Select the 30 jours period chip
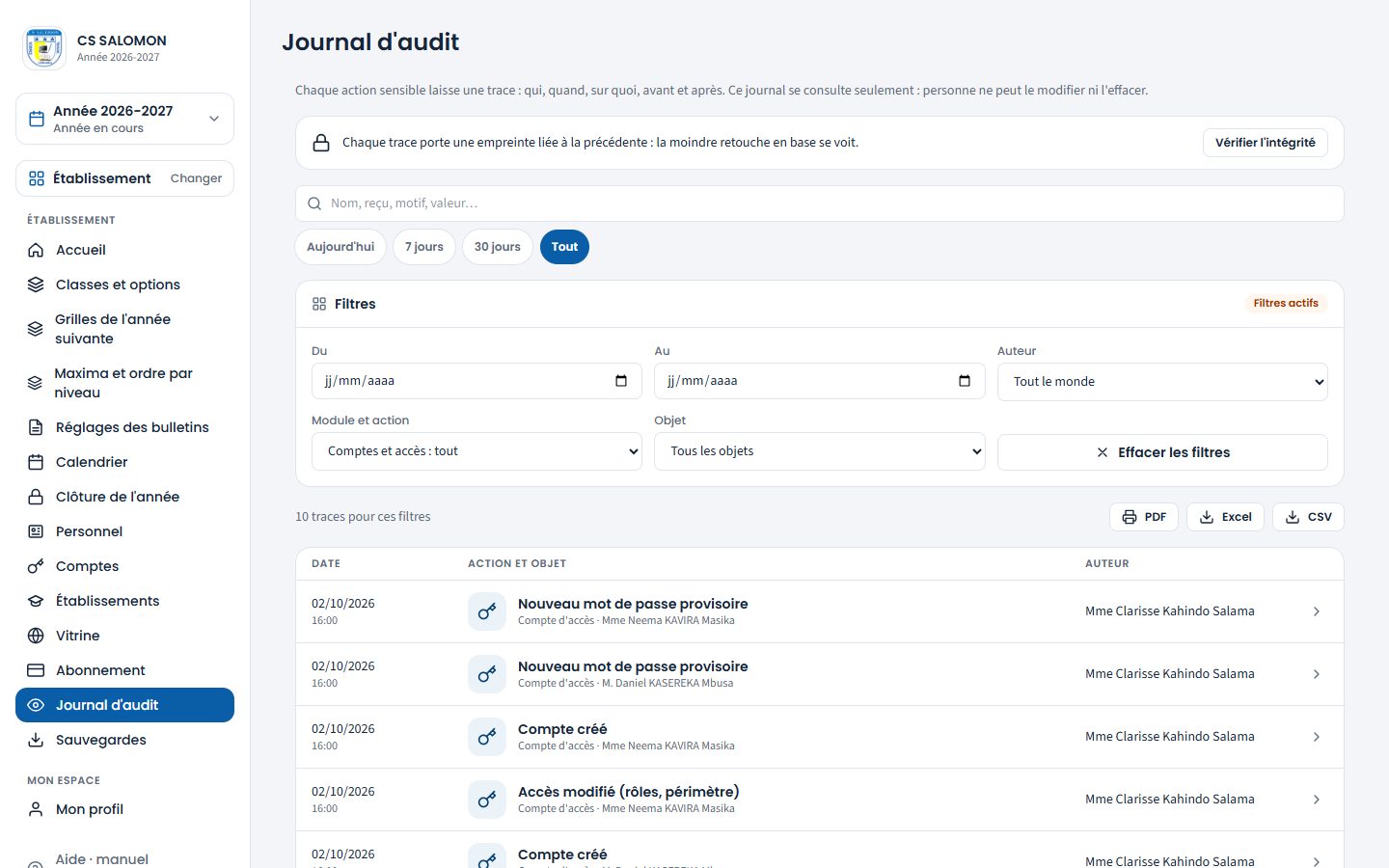Image resolution: width=1389 pixels, height=868 pixels. coord(498,247)
